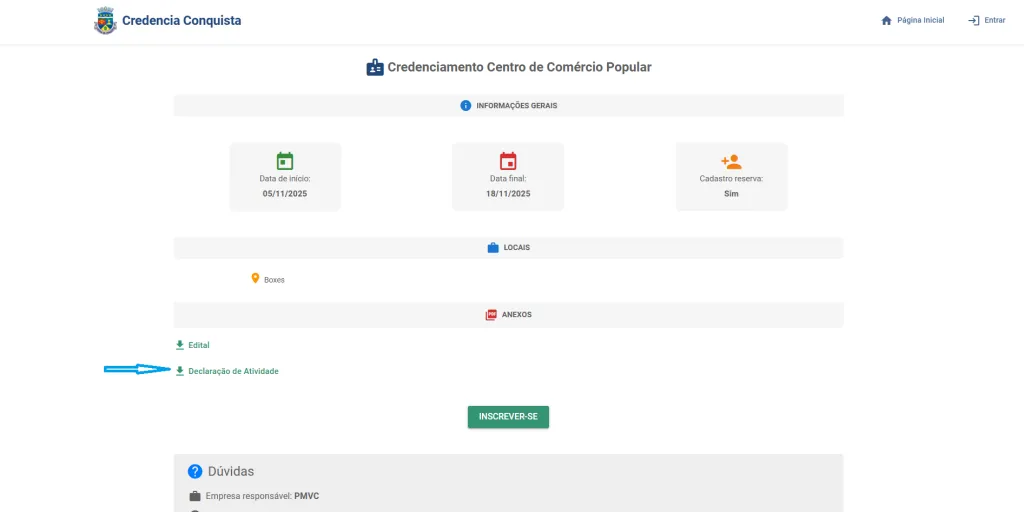Click the download icon beside Declaração de Atividade
The height and width of the screenshot is (512, 1024).
pos(180,371)
